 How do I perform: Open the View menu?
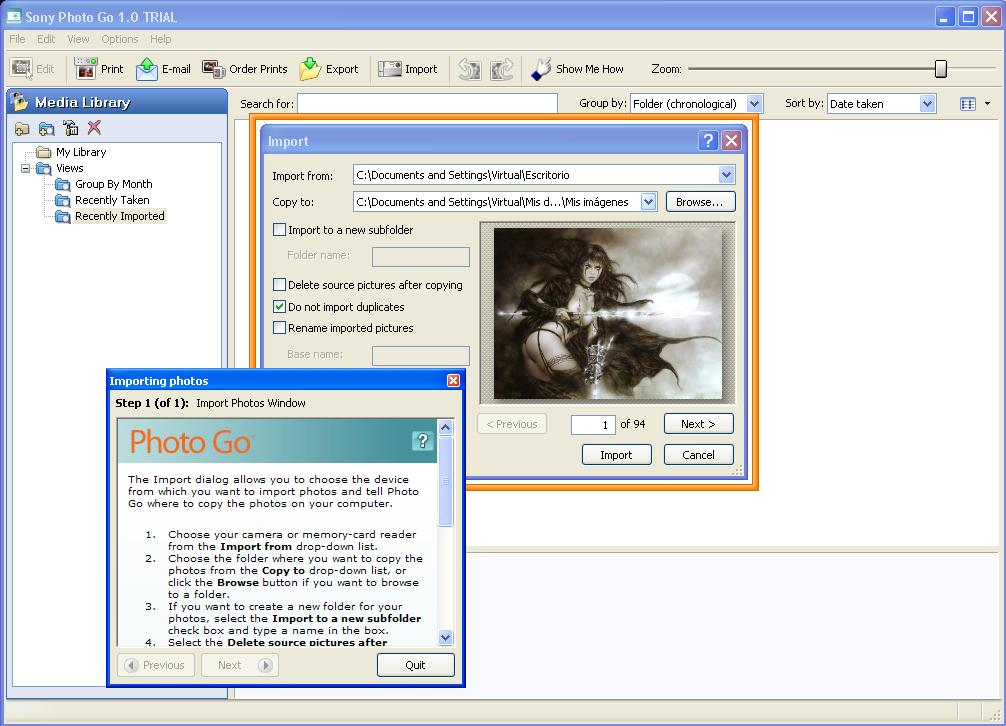78,39
